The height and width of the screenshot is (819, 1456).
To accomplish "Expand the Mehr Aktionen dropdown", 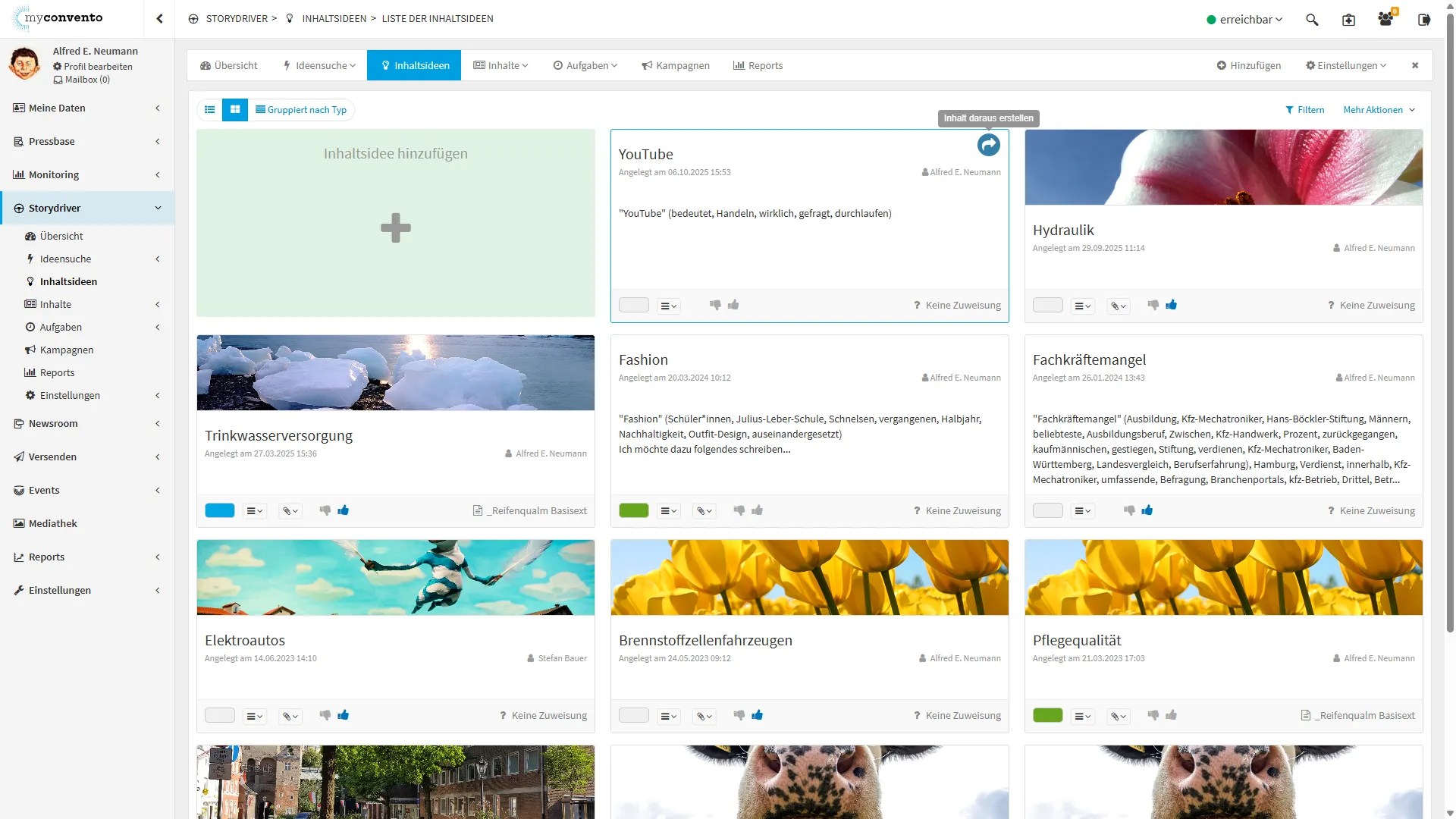I will coord(1379,110).
